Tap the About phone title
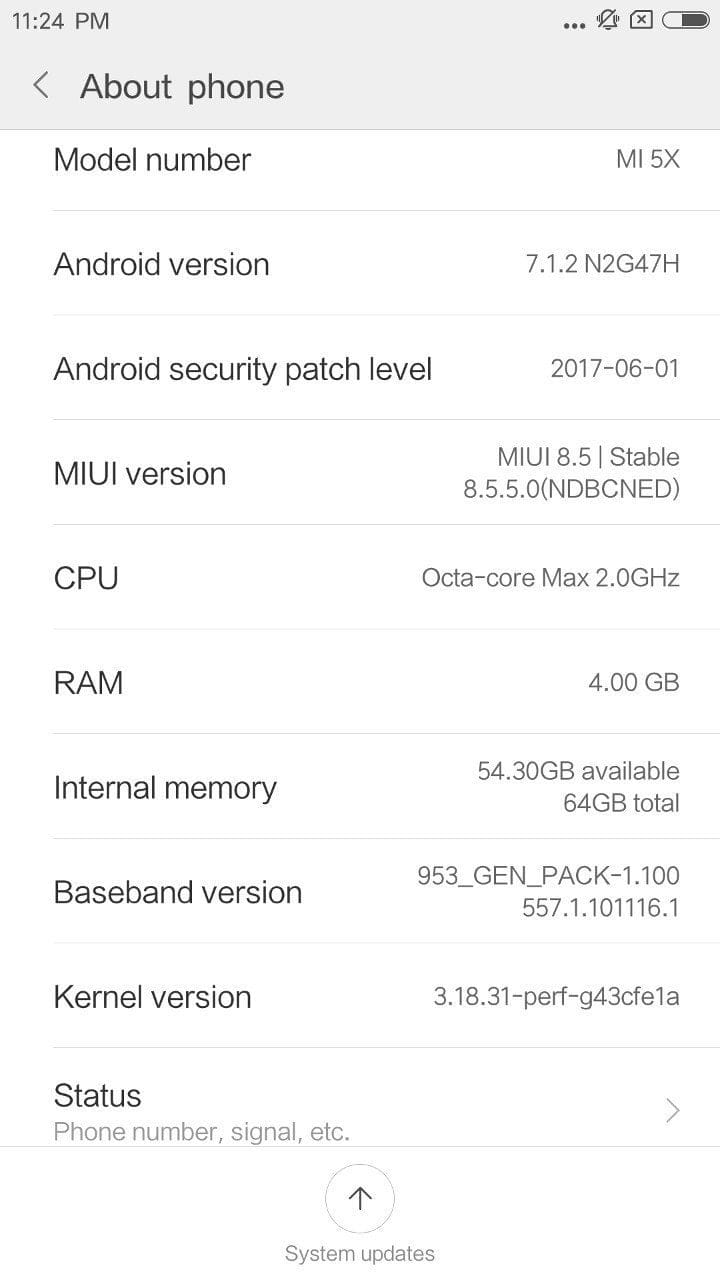 coord(182,87)
